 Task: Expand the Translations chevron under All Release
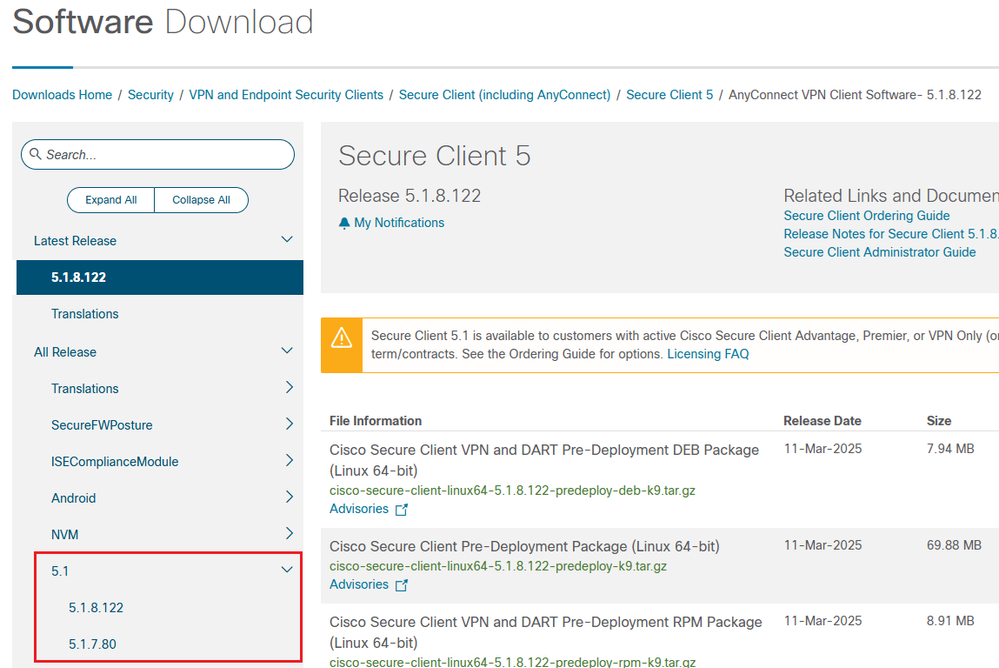point(289,388)
